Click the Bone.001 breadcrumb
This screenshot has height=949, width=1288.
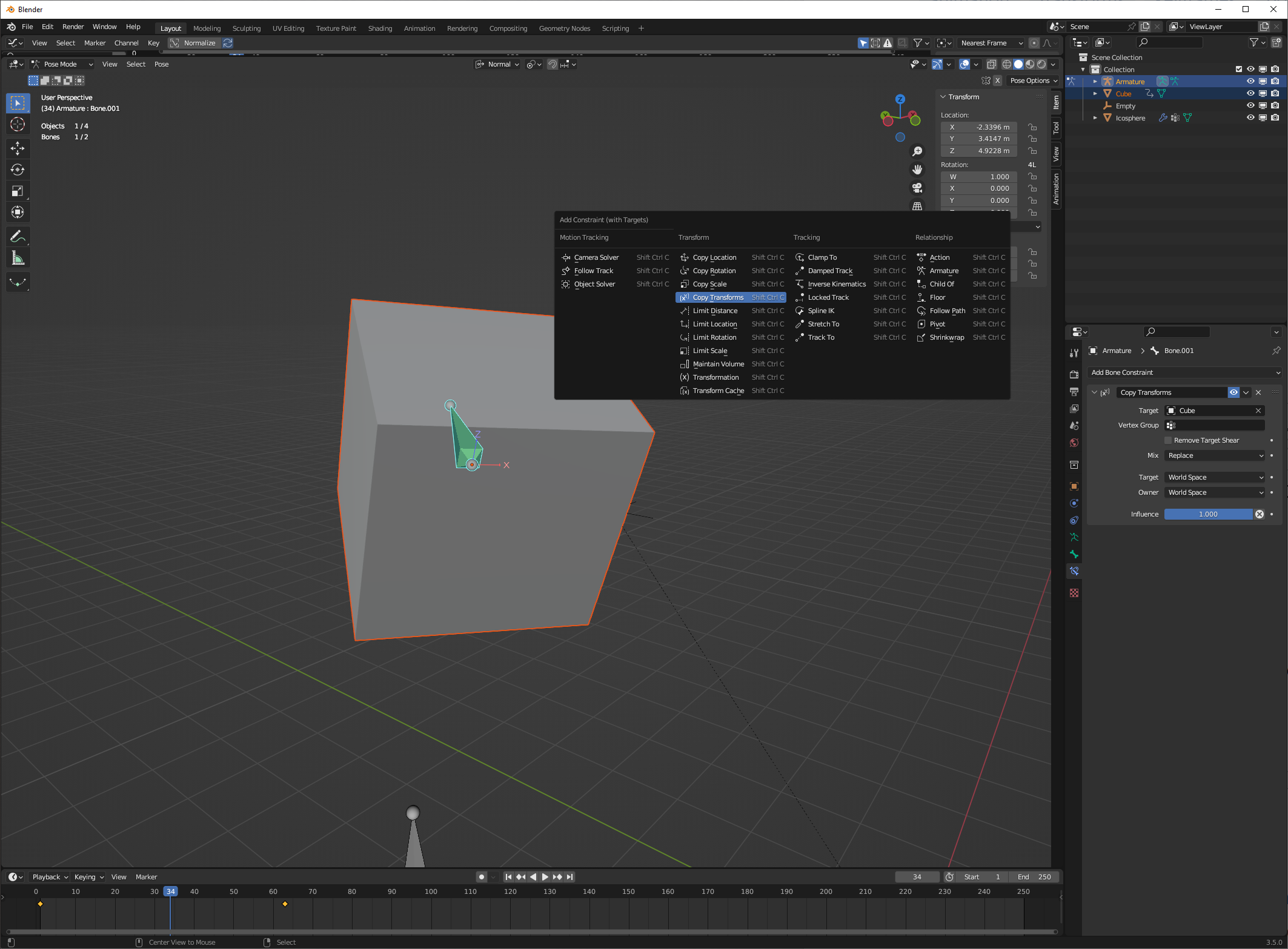point(1178,351)
